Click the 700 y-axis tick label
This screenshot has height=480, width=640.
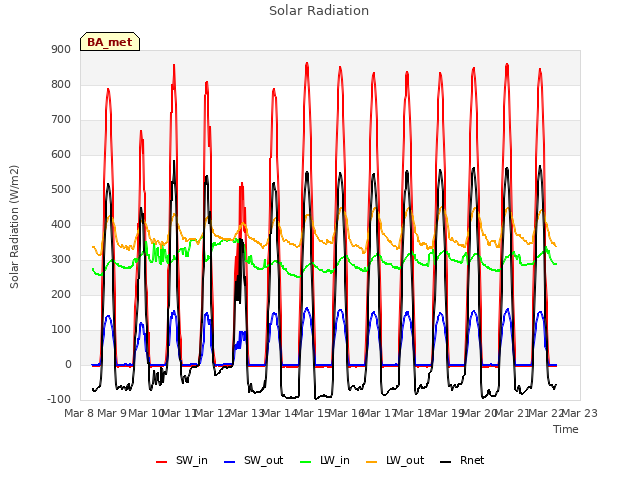pos(61,120)
